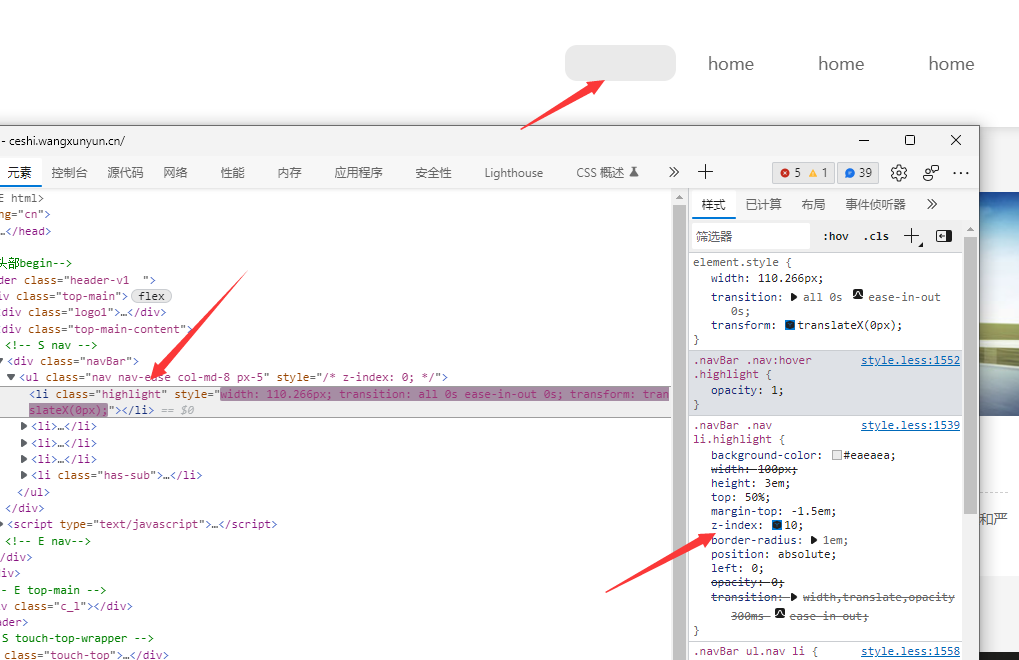Add a new DevTools tool tab with plus
The width and height of the screenshot is (1019, 660).
[x=705, y=172]
